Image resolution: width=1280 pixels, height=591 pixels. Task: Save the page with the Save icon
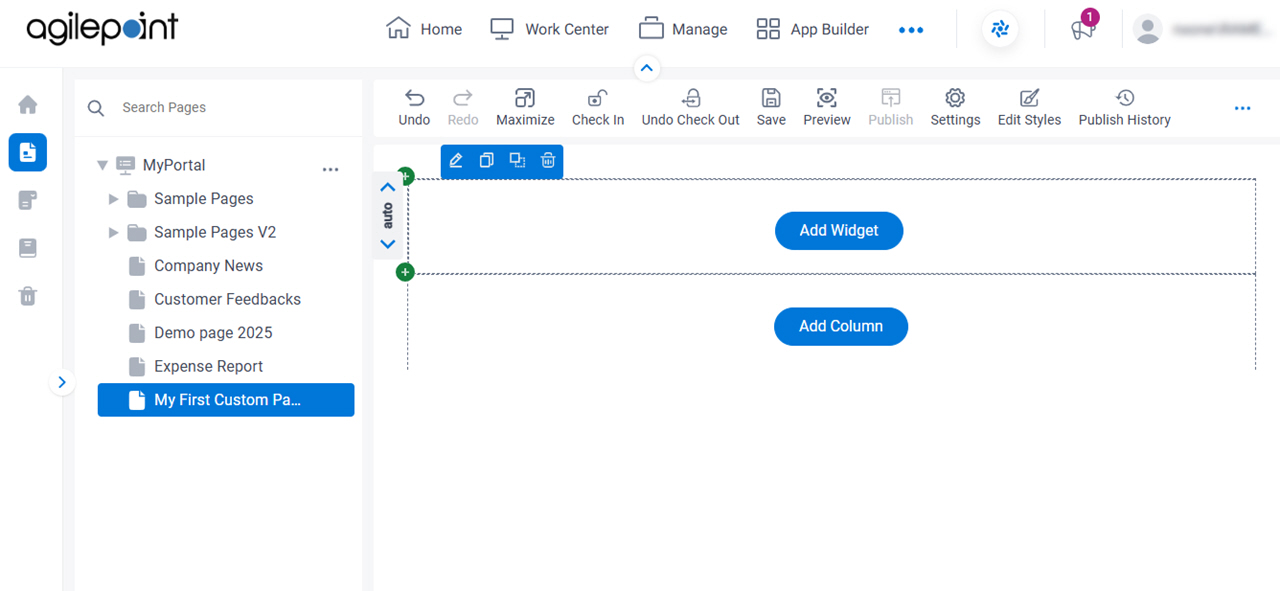pos(771,98)
